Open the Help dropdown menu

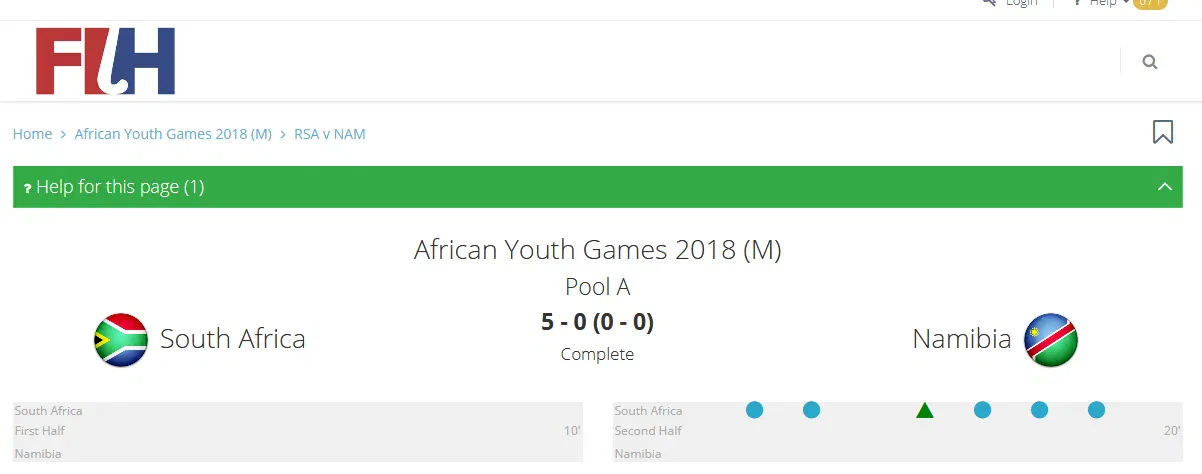point(1103,3)
